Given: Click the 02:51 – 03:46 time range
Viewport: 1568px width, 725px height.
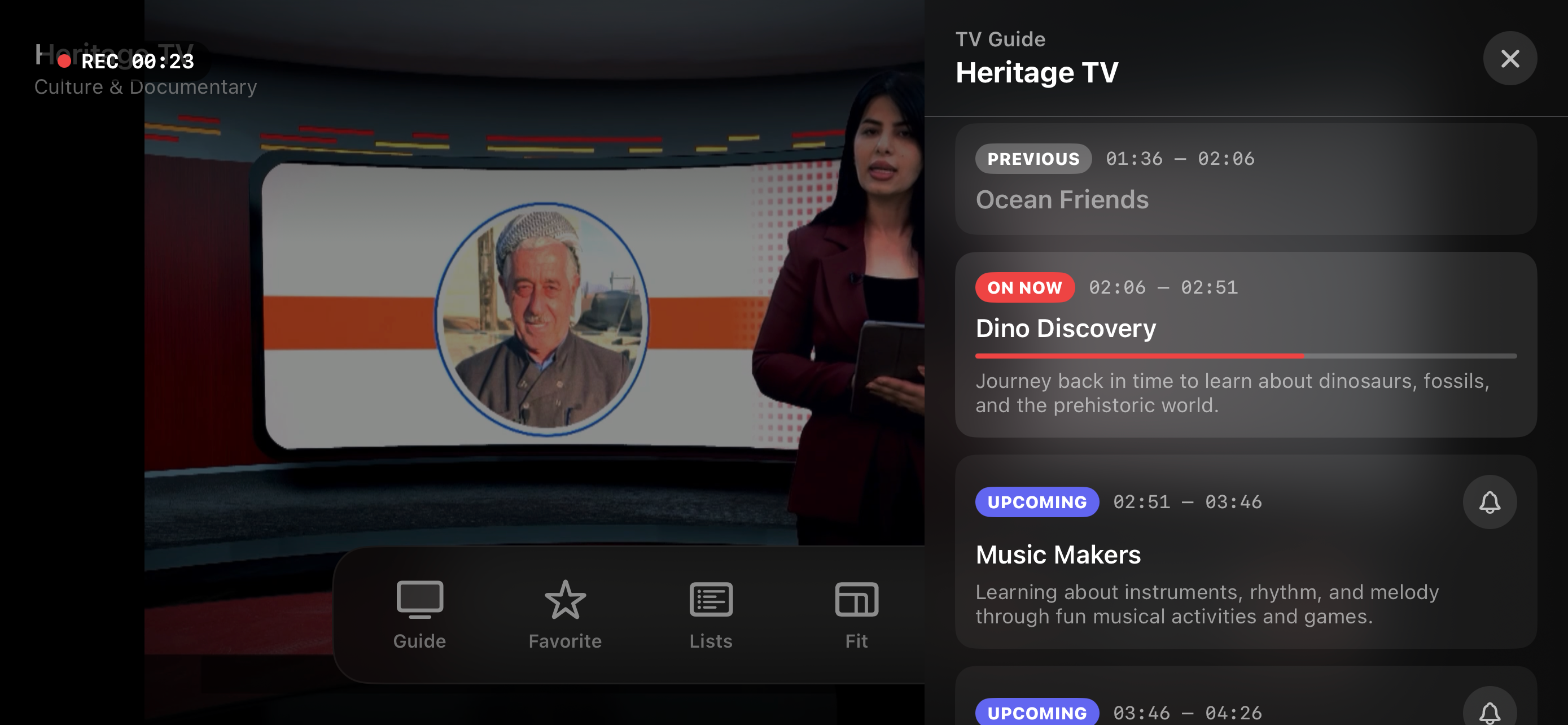Looking at the screenshot, I should [1187, 501].
